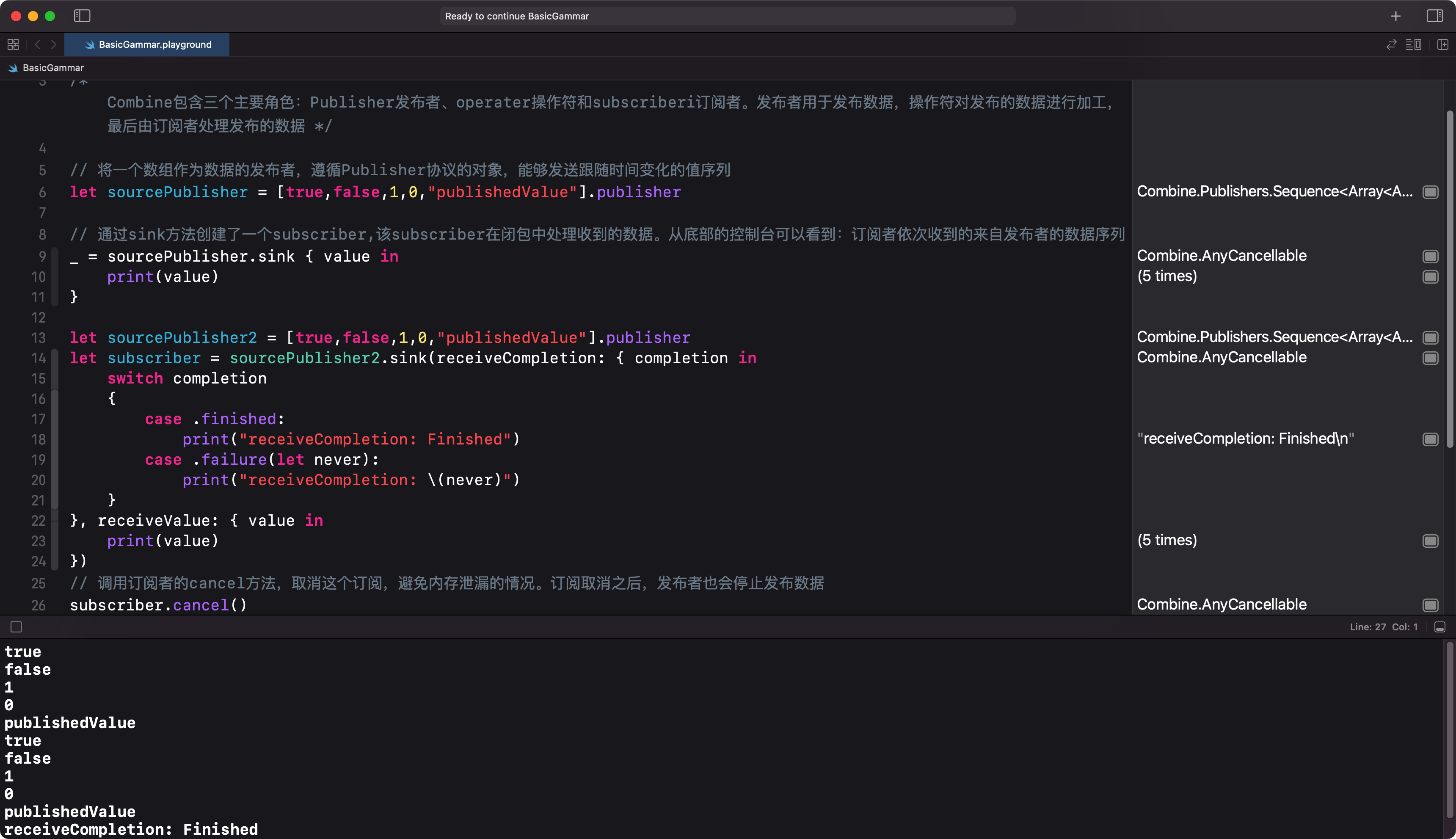Click the code review arrows icon
Image resolution: width=1456 pixels, height=839 pixels.
coord(1391,44)
